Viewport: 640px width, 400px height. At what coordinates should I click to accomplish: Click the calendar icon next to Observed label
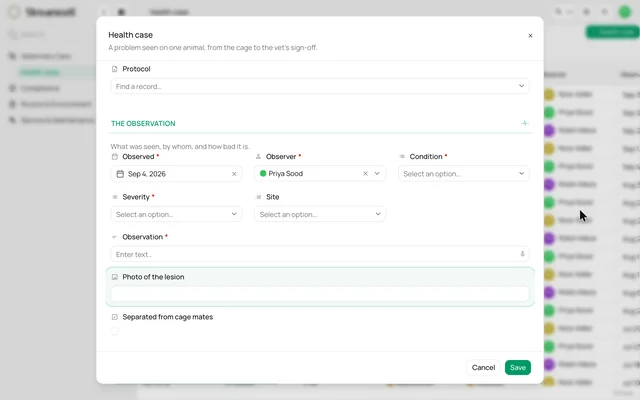pos(115,157)
